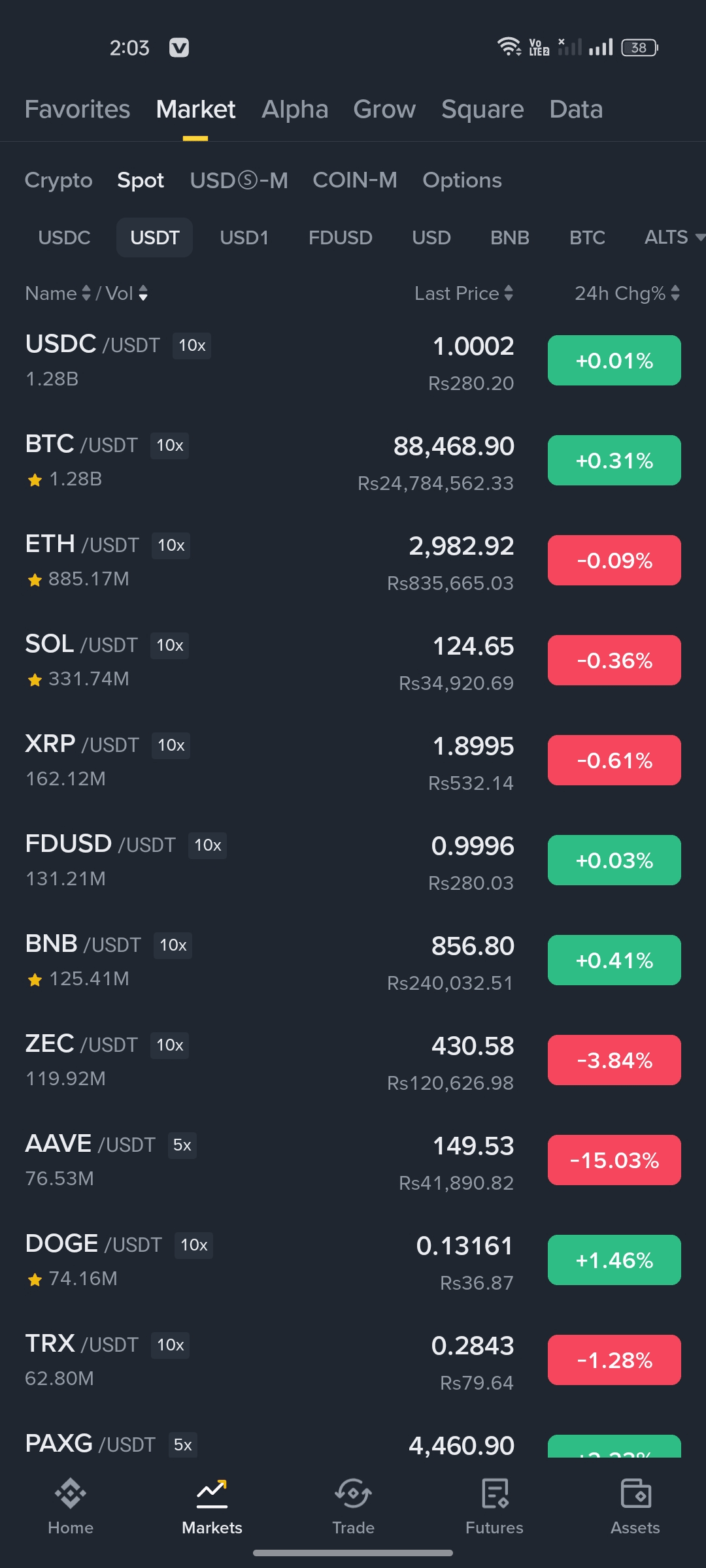Switch to the USDⓈ-M tab

[x=239, y=180]
